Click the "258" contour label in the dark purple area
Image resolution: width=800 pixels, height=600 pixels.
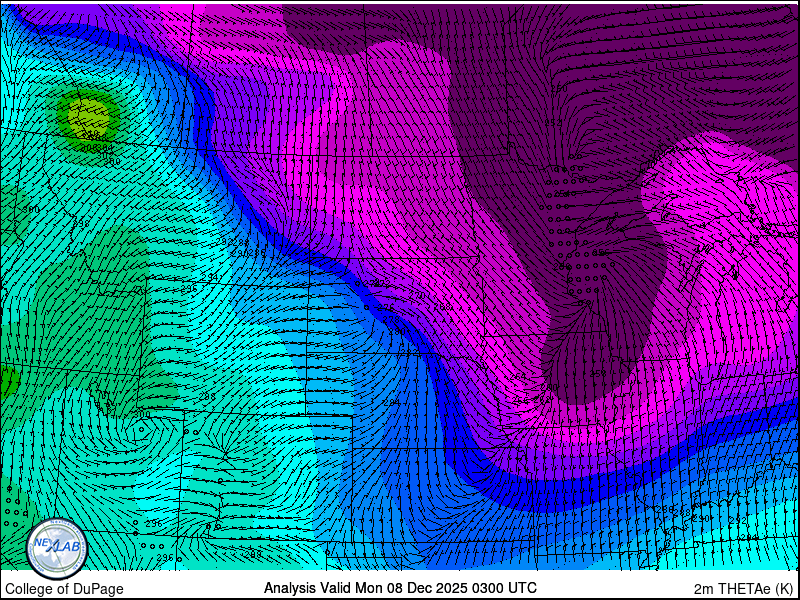click(x=598, y=373)
